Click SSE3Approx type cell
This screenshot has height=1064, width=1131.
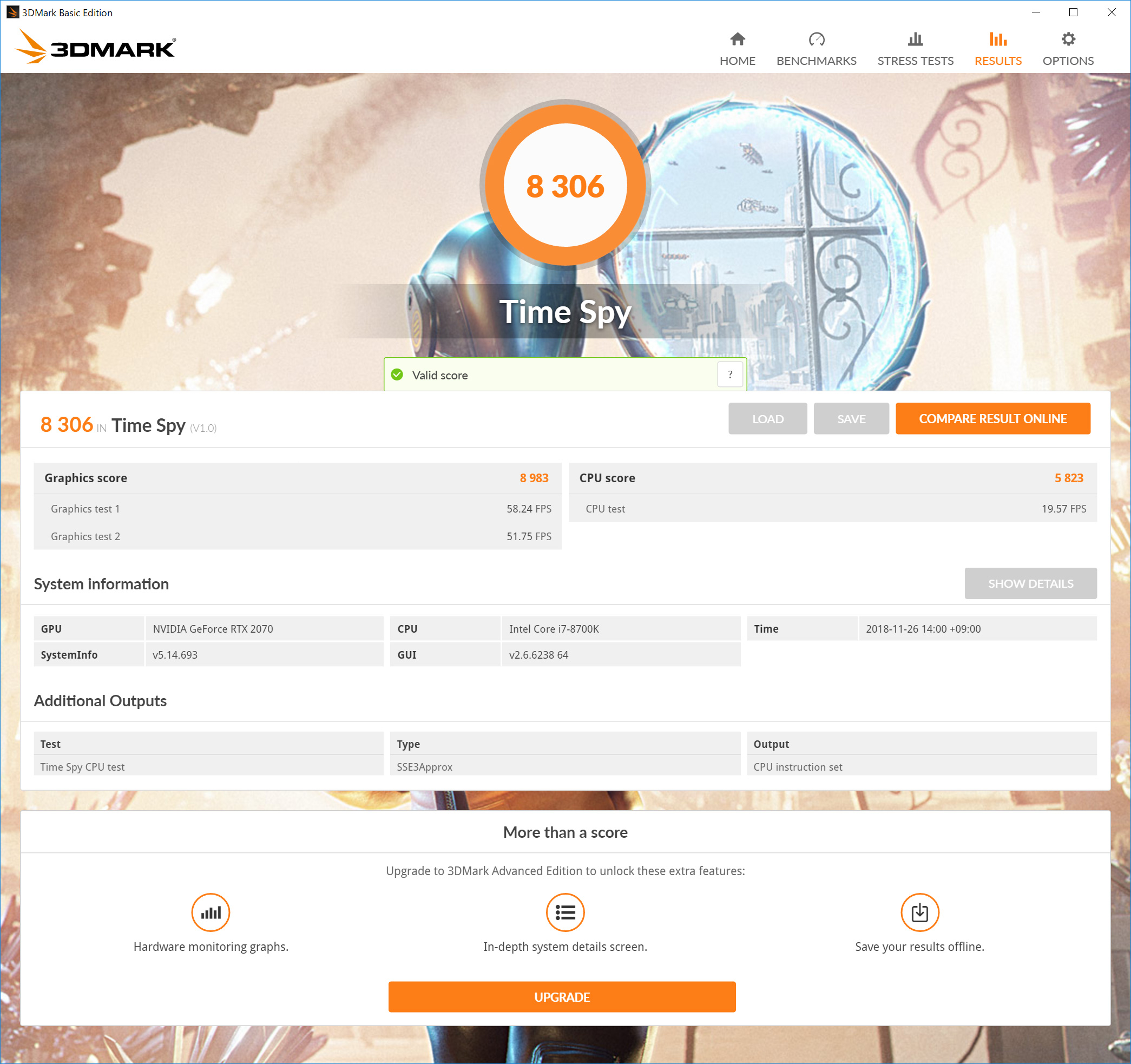coord(565,766)
